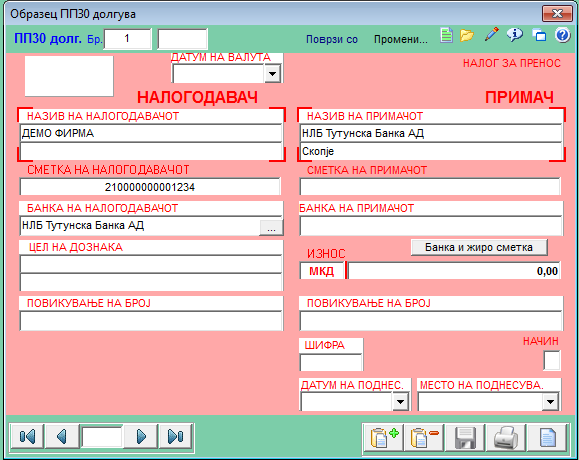Screen dimensions: 579x460
Task: Save using the floppy disk icon
Action: click(x=465, y=438)
